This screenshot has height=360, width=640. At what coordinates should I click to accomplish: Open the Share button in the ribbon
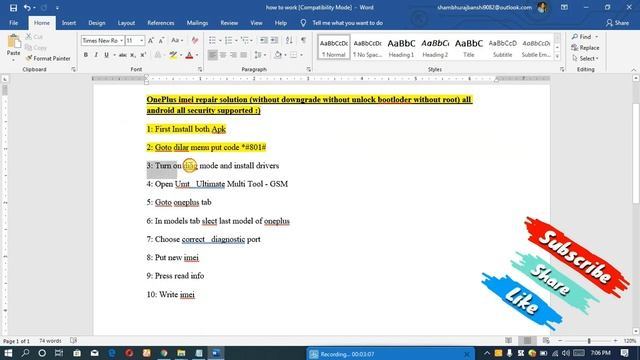[x=617, y=23]
